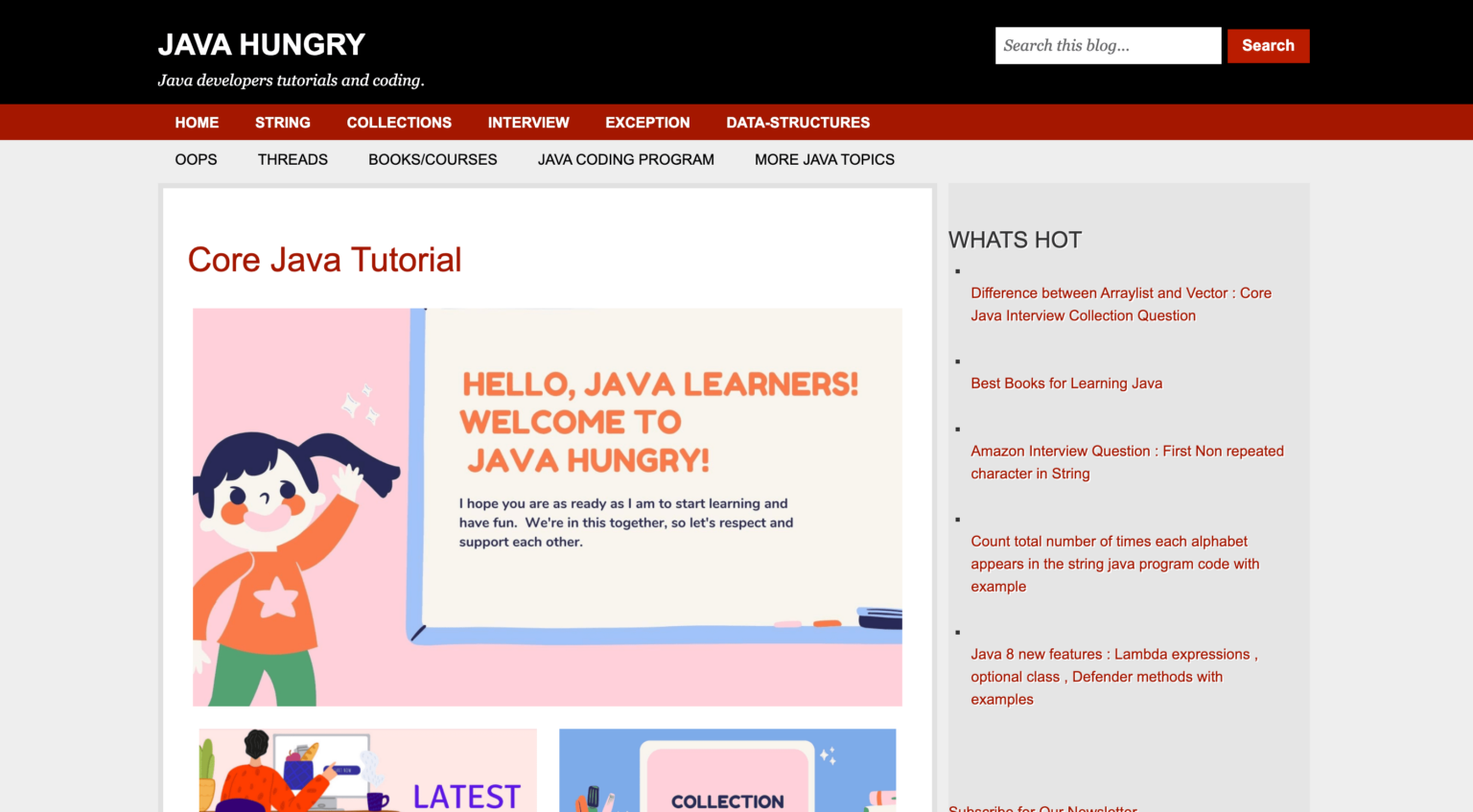Open Amazon Interview Question First Non repeated link

tap(1127, 462)
